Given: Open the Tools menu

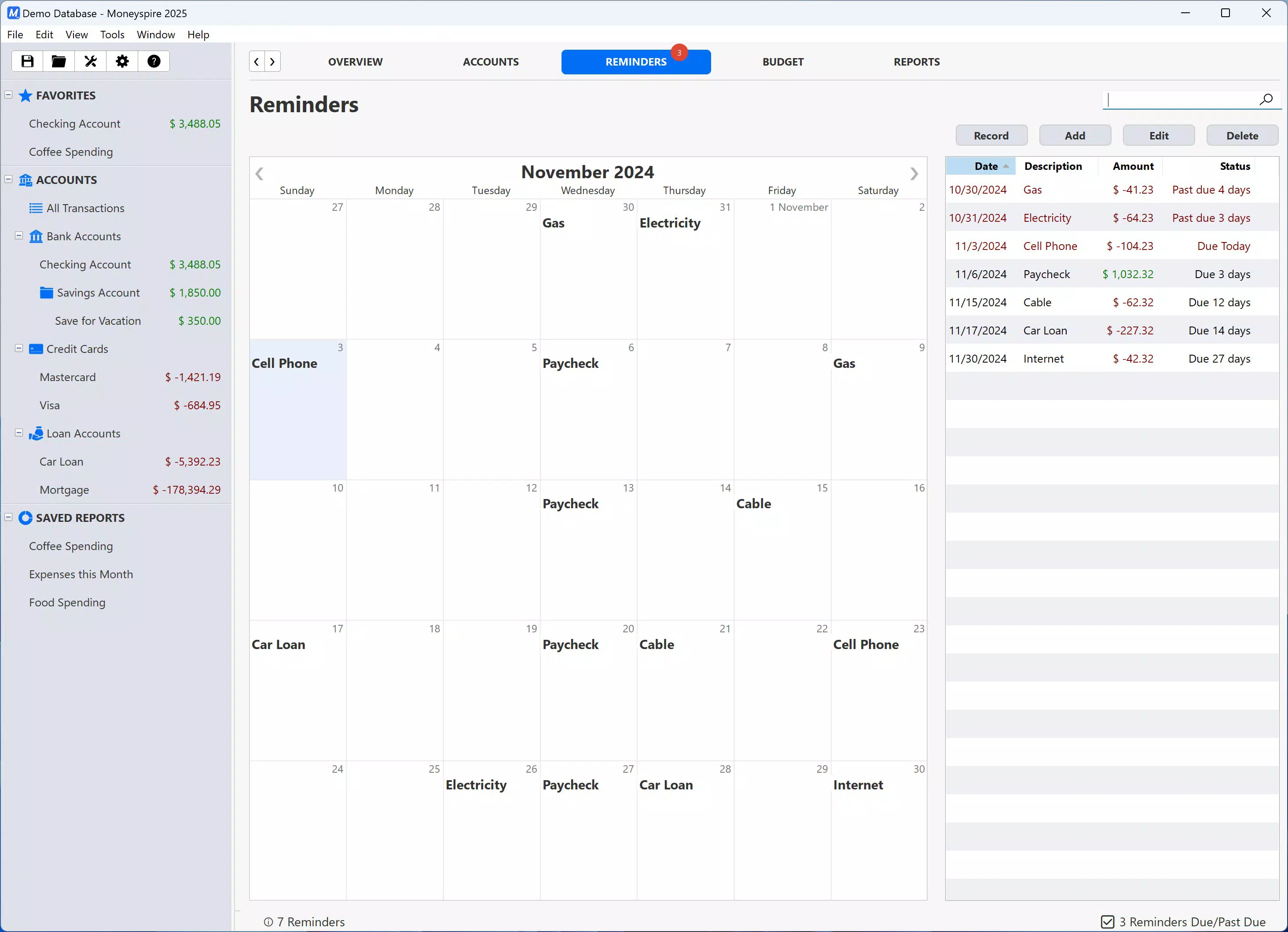Looking at the screenshot, I should [x=113, y=35].
